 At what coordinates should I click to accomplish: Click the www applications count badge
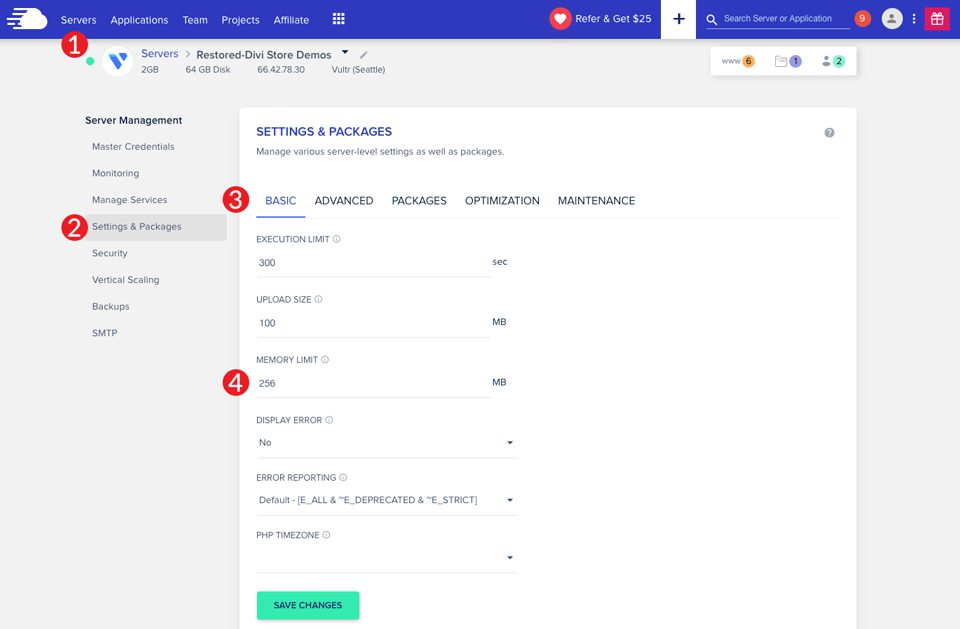pyautogui.click(x=738, y=61)
